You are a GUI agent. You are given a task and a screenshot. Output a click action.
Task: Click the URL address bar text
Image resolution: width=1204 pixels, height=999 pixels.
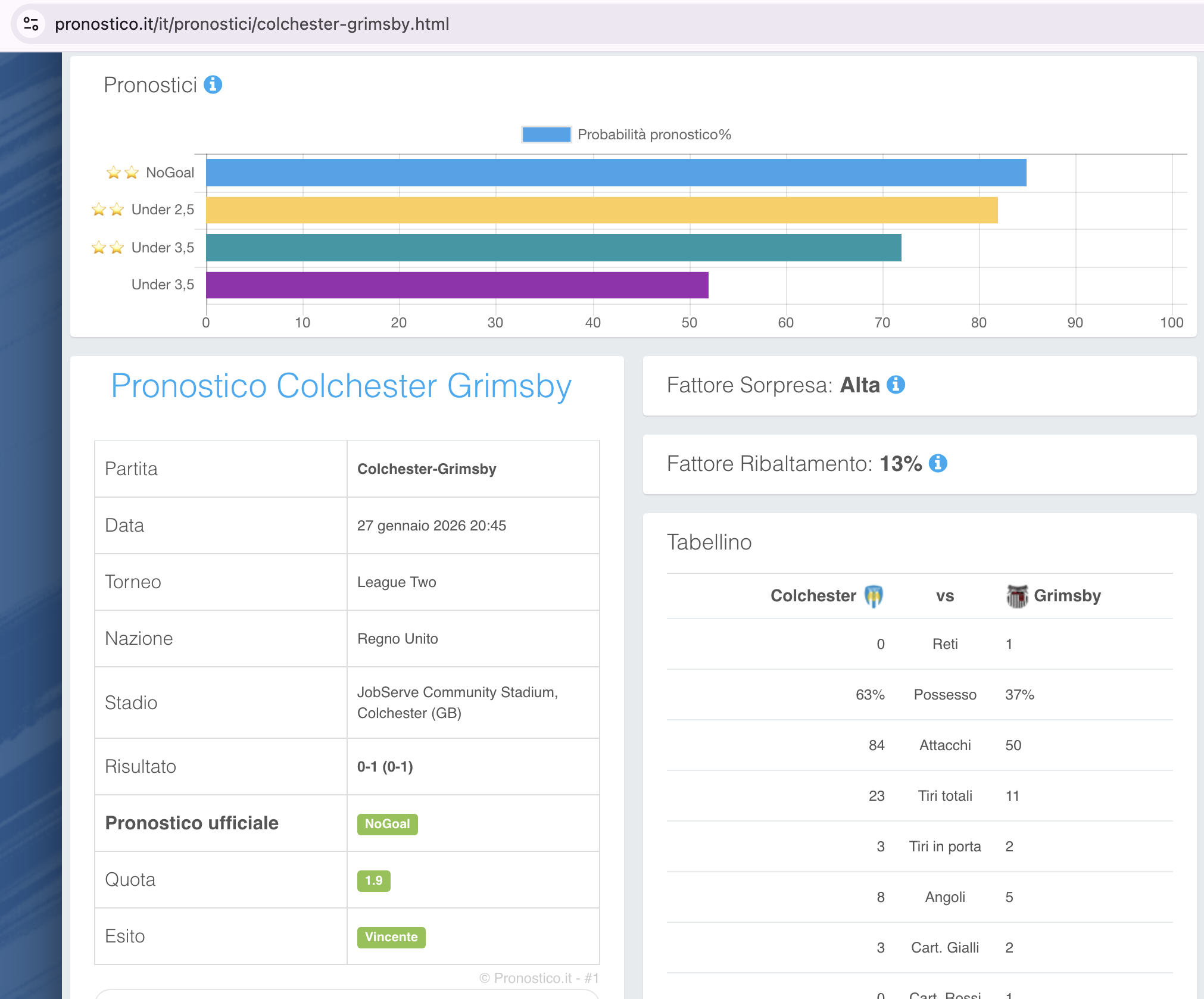click(252, 24)
